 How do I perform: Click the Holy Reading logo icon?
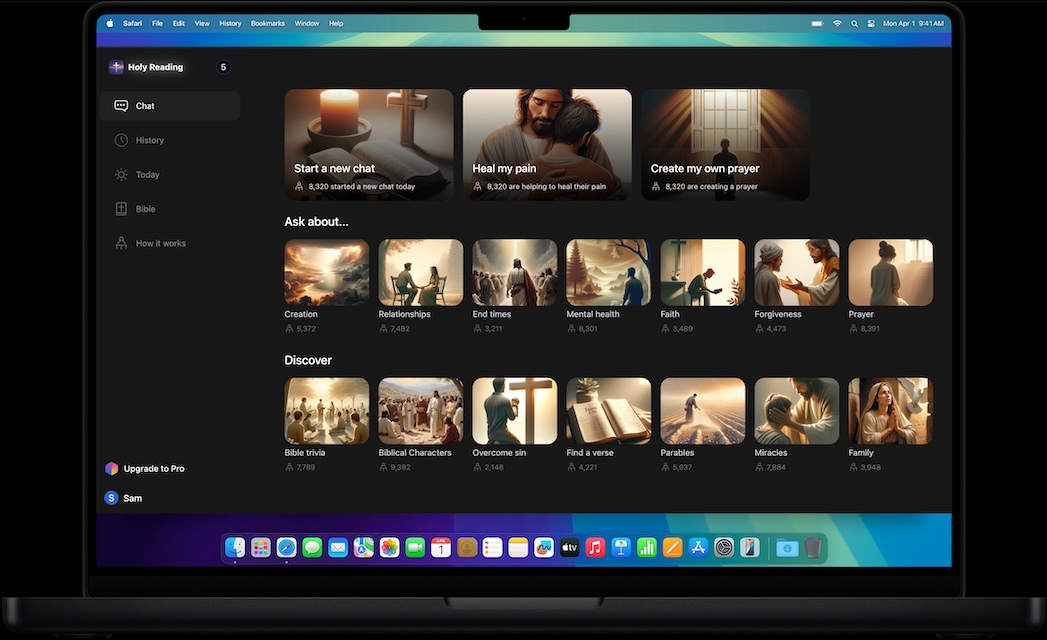[x=116, y=67]
